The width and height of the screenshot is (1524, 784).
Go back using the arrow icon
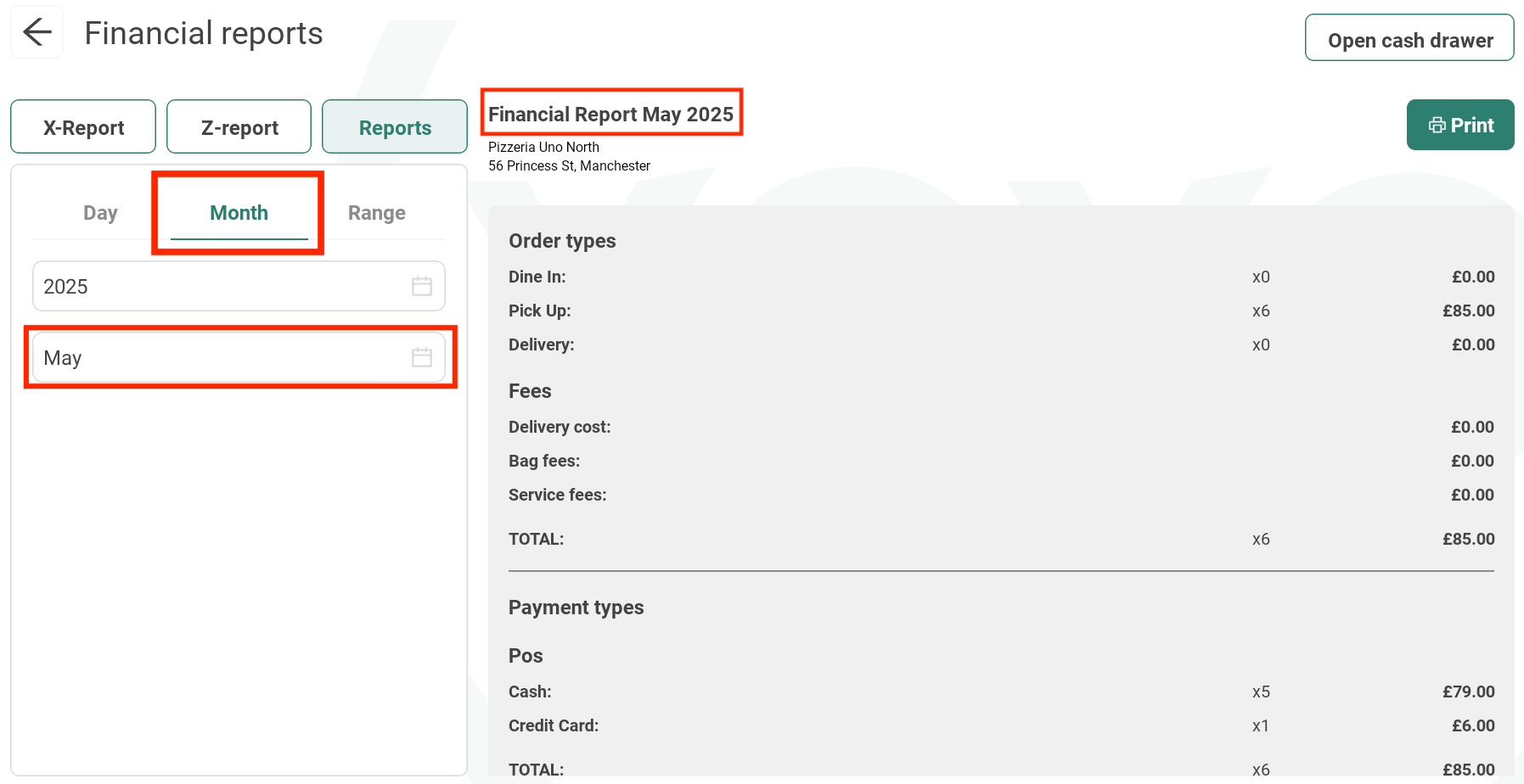tap(37, 33)
